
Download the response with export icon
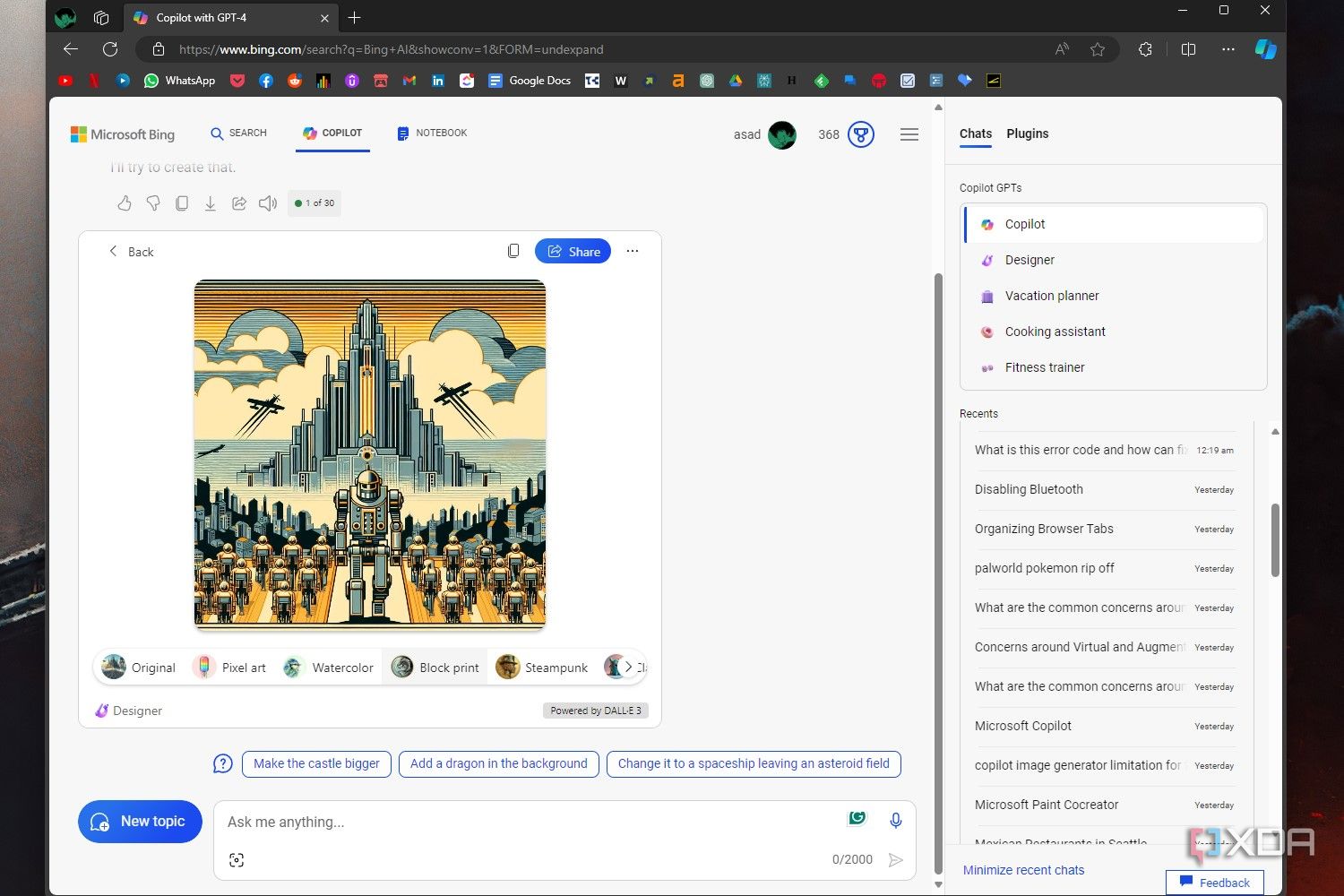pyautogui.click(x=211, y=203)
